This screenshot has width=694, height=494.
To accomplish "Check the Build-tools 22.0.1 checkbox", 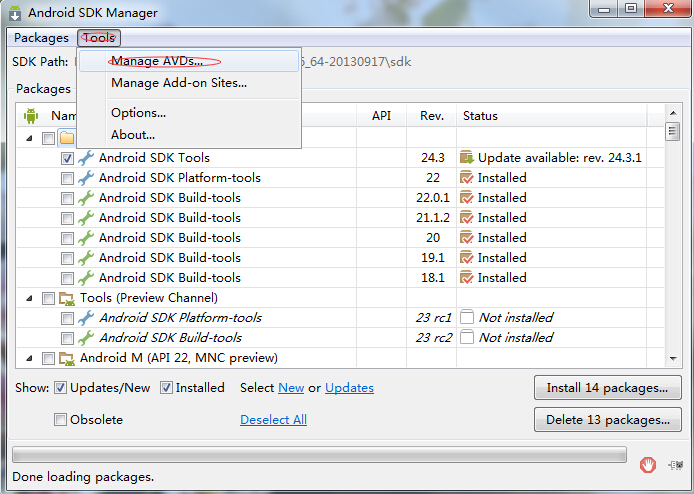I will pyautogui.click(x=67, y=198).
